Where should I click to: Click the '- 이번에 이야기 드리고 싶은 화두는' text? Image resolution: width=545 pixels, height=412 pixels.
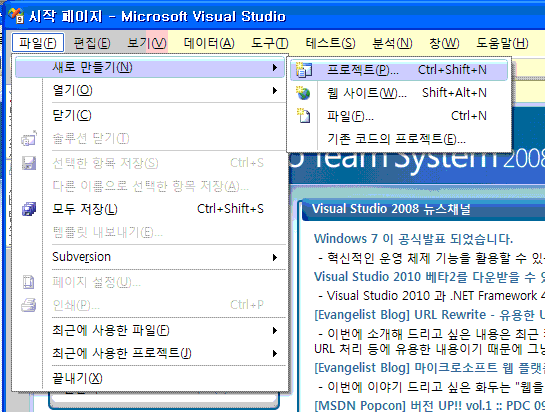431,387
